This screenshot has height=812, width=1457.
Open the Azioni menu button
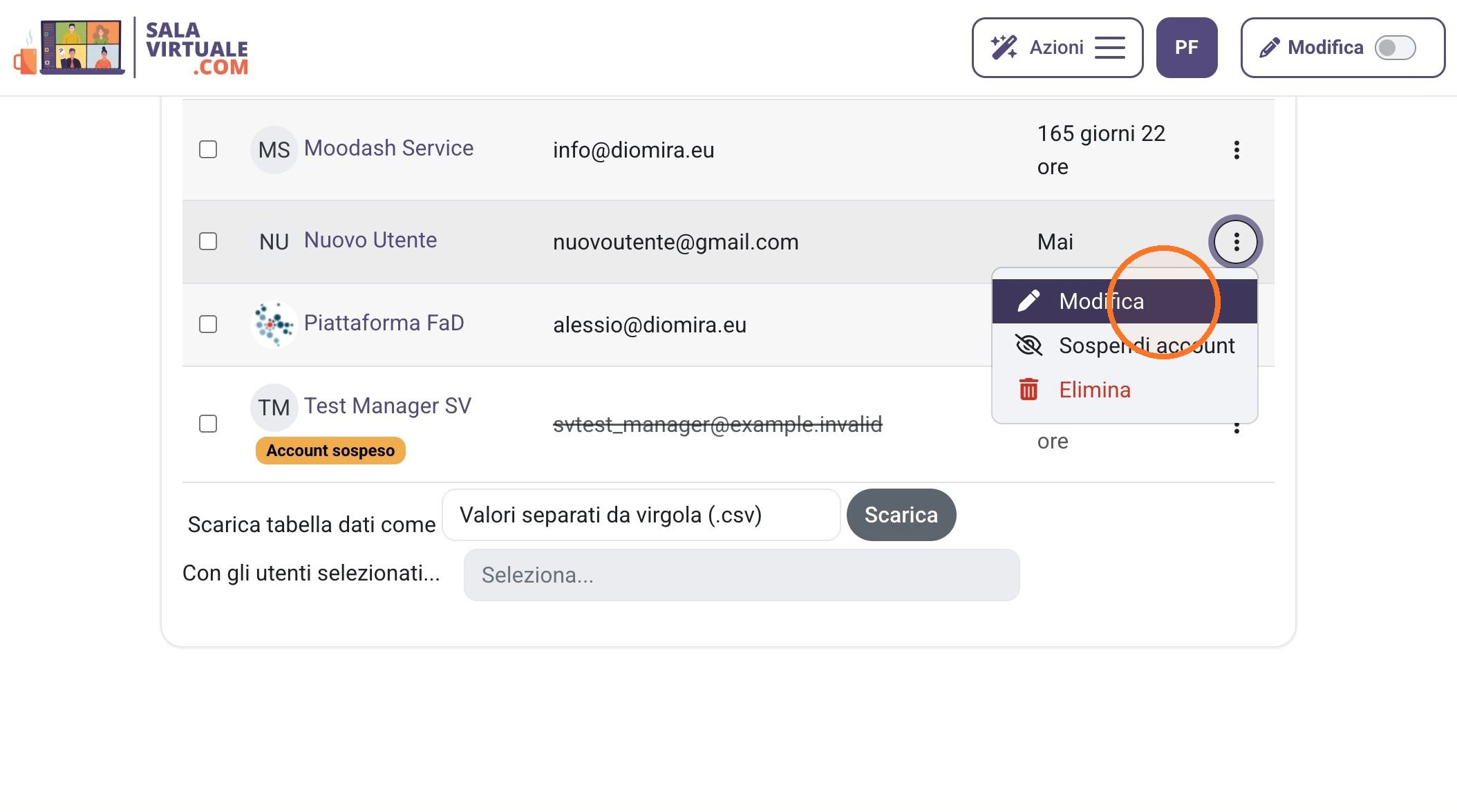(x=1057, y=48)
